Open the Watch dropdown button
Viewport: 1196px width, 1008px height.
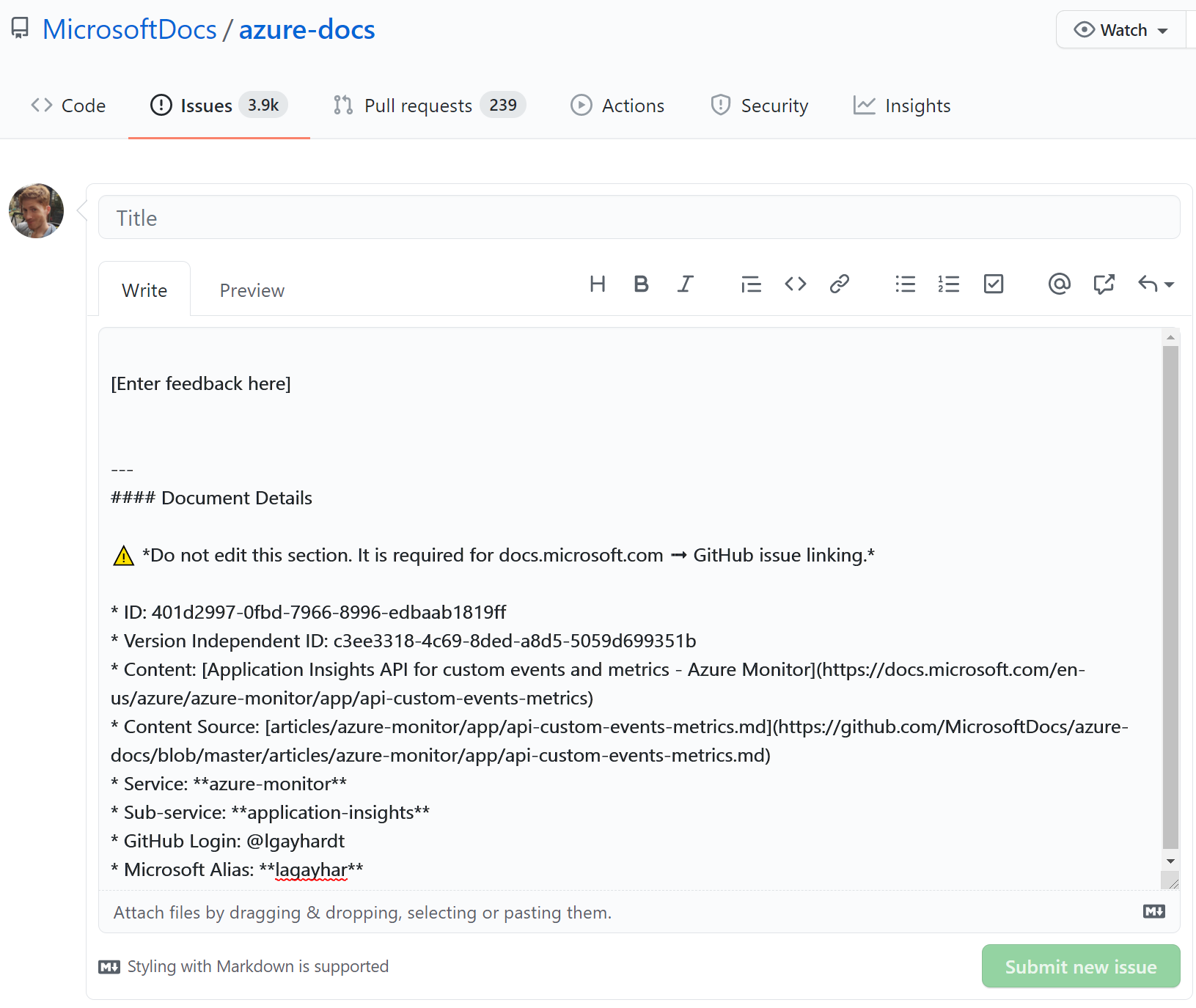1120,30
